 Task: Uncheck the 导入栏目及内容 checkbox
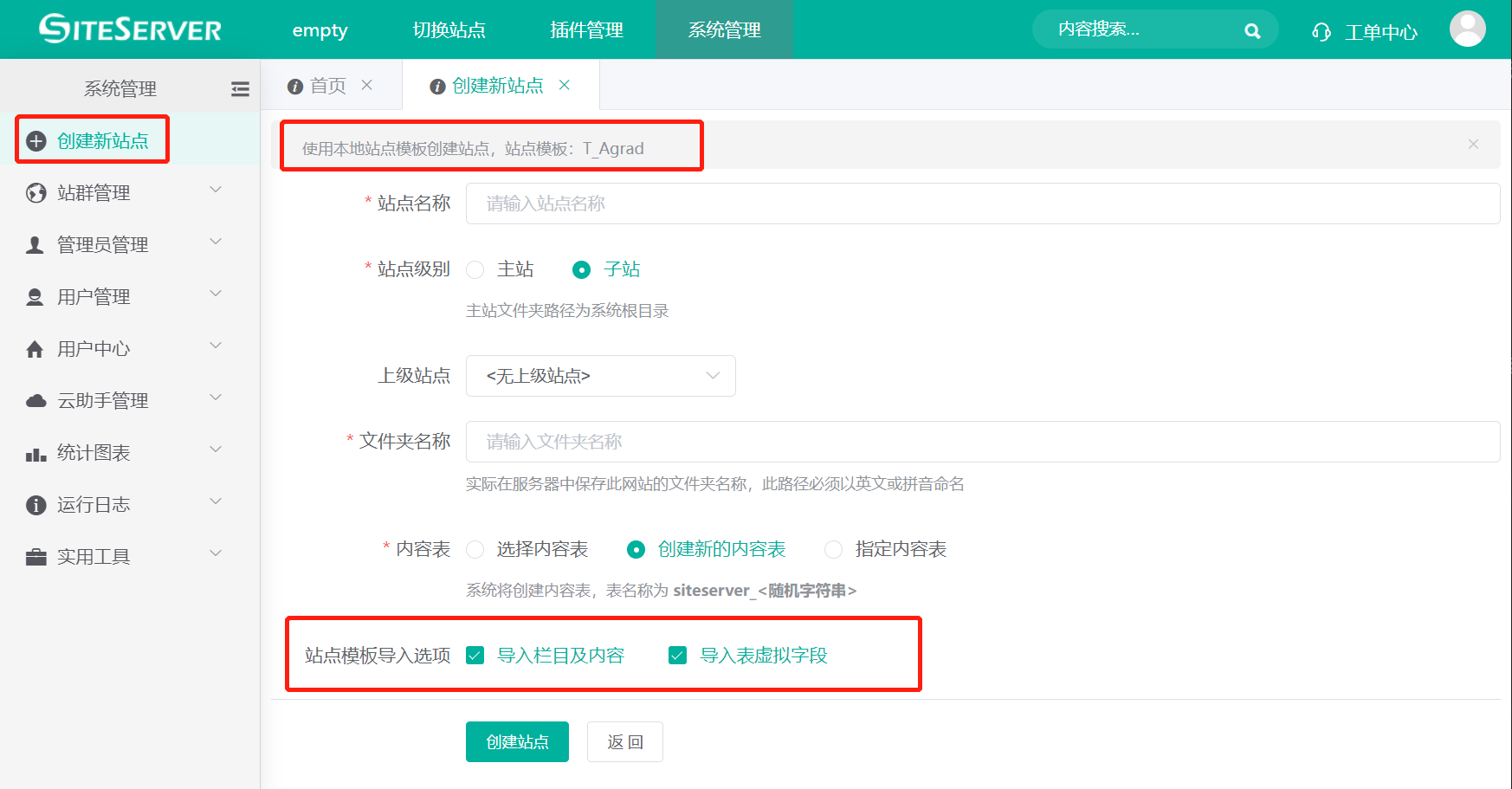[x=475, y=656]
